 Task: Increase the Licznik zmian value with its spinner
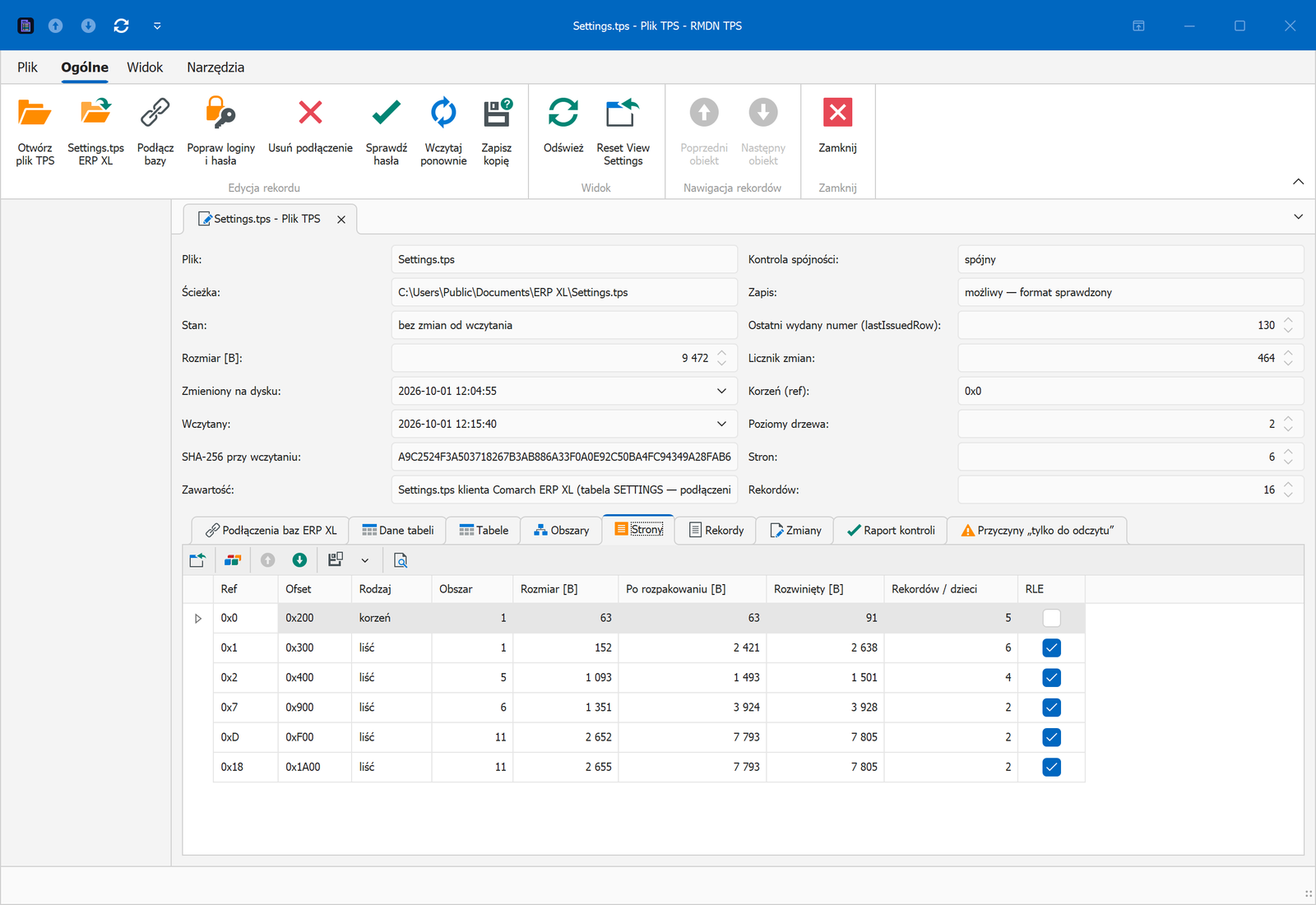click(x=1288, y=353)
